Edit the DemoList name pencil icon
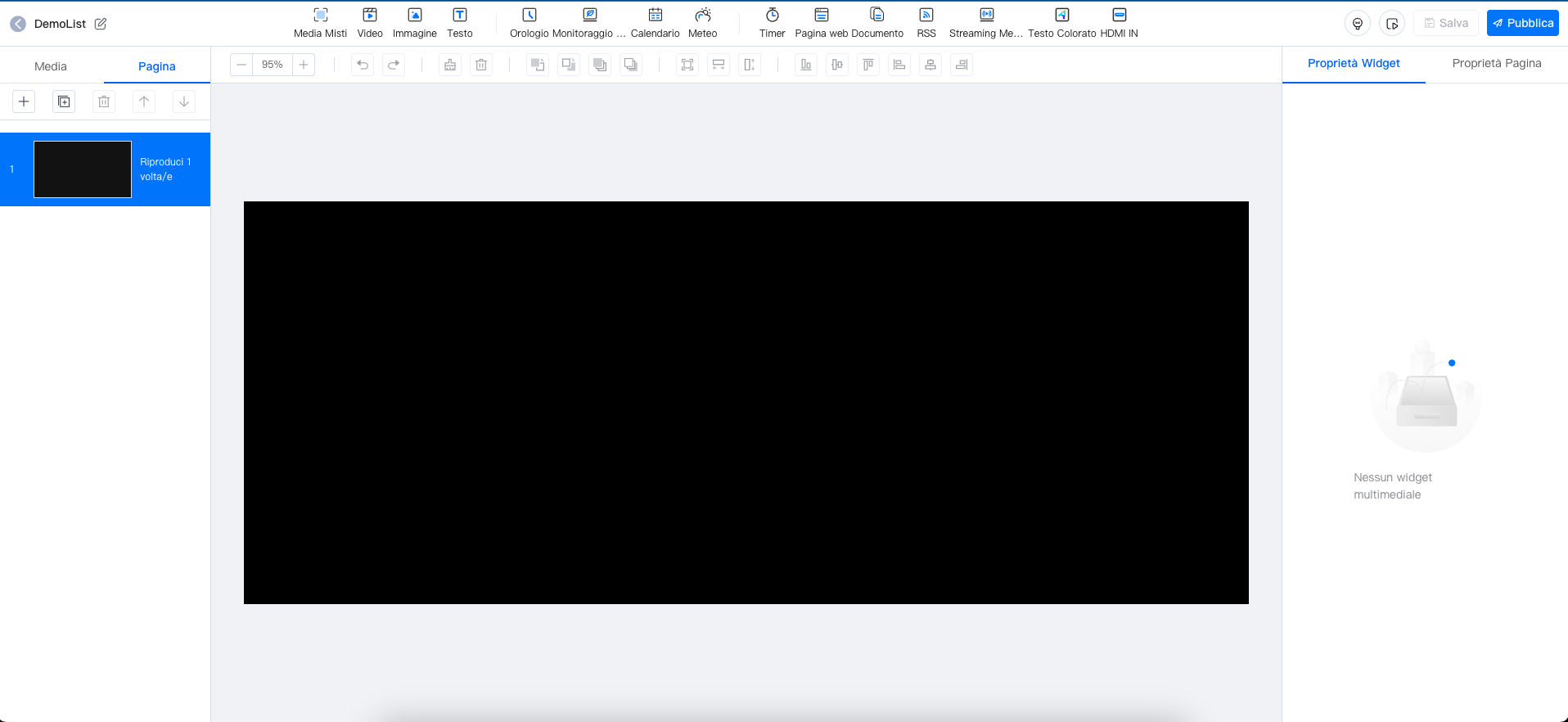Image resolution: width=1568 pixels, height=722 pixels. point(101,24)
